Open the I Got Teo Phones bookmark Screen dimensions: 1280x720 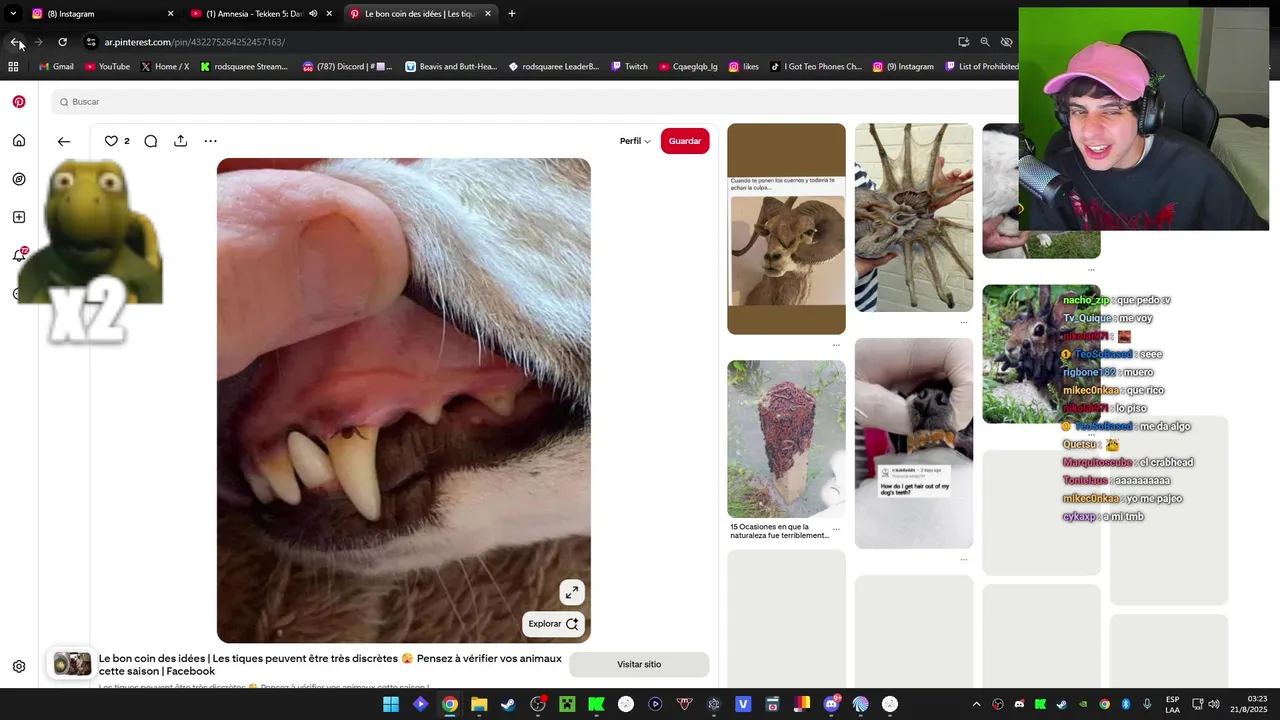[x=816, y=67]
